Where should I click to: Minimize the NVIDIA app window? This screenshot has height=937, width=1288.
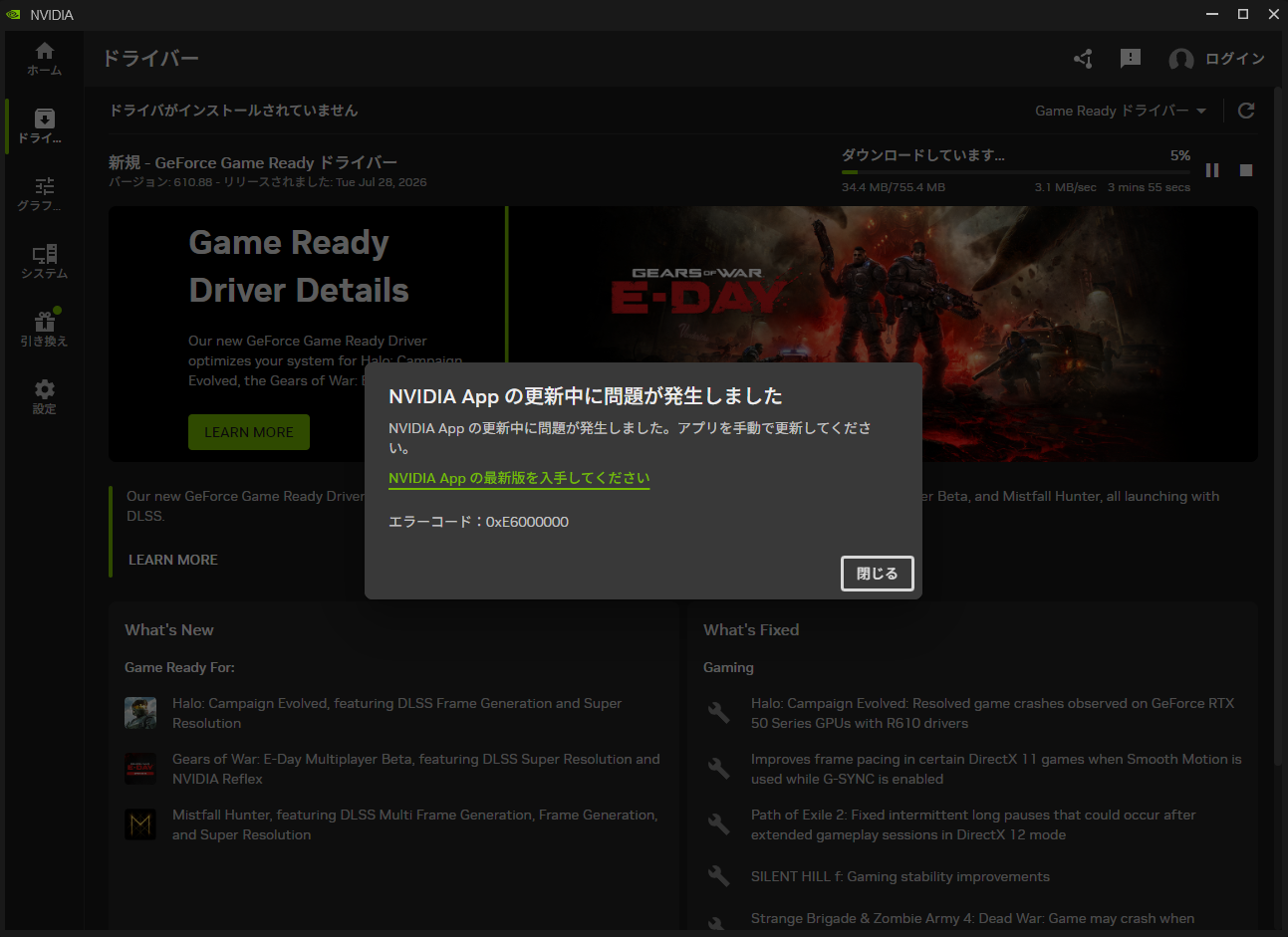[x=1212, y=14]
